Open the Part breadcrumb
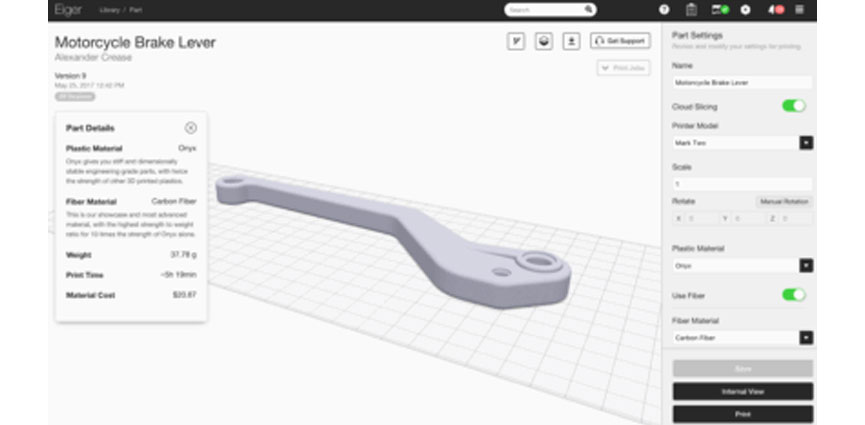 point(136,10)
